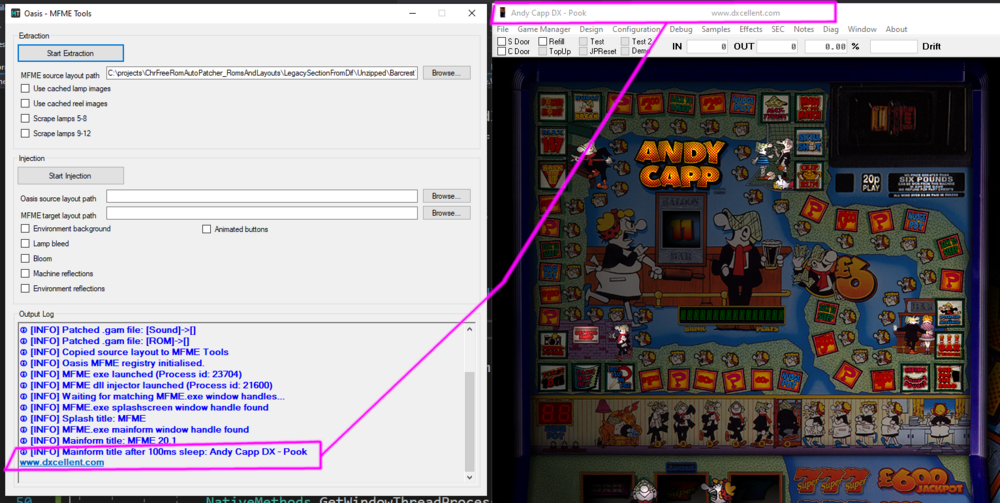1000x503 pixels.
Task: Tick Scrape lamps 5-8 checkbox
Action: pos(26,119)
